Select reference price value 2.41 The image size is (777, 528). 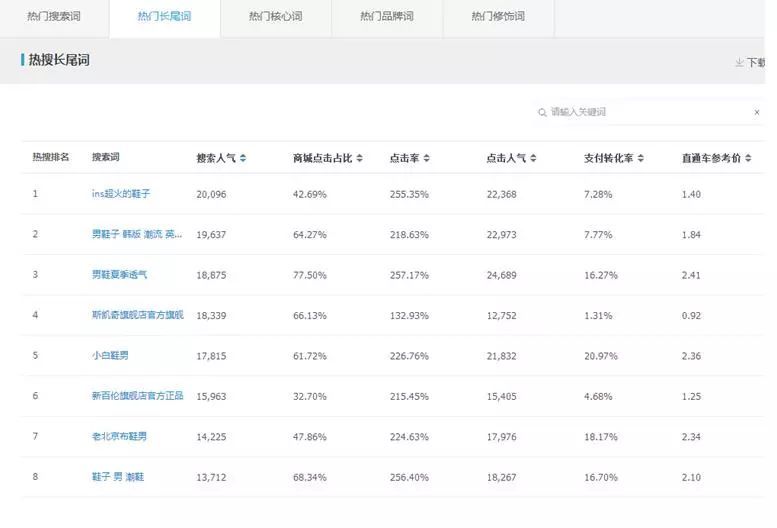tap(691, 275)
